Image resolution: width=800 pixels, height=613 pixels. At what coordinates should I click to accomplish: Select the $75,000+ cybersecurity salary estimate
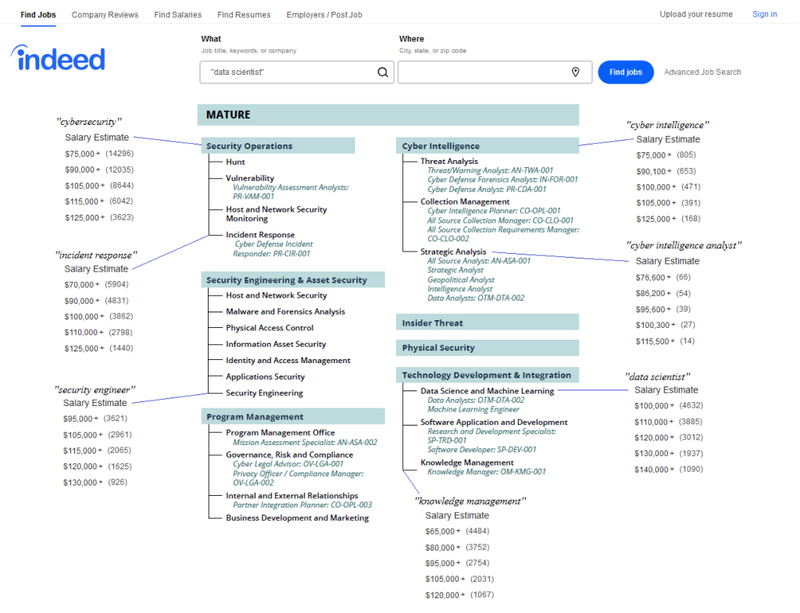click(82, 154)
